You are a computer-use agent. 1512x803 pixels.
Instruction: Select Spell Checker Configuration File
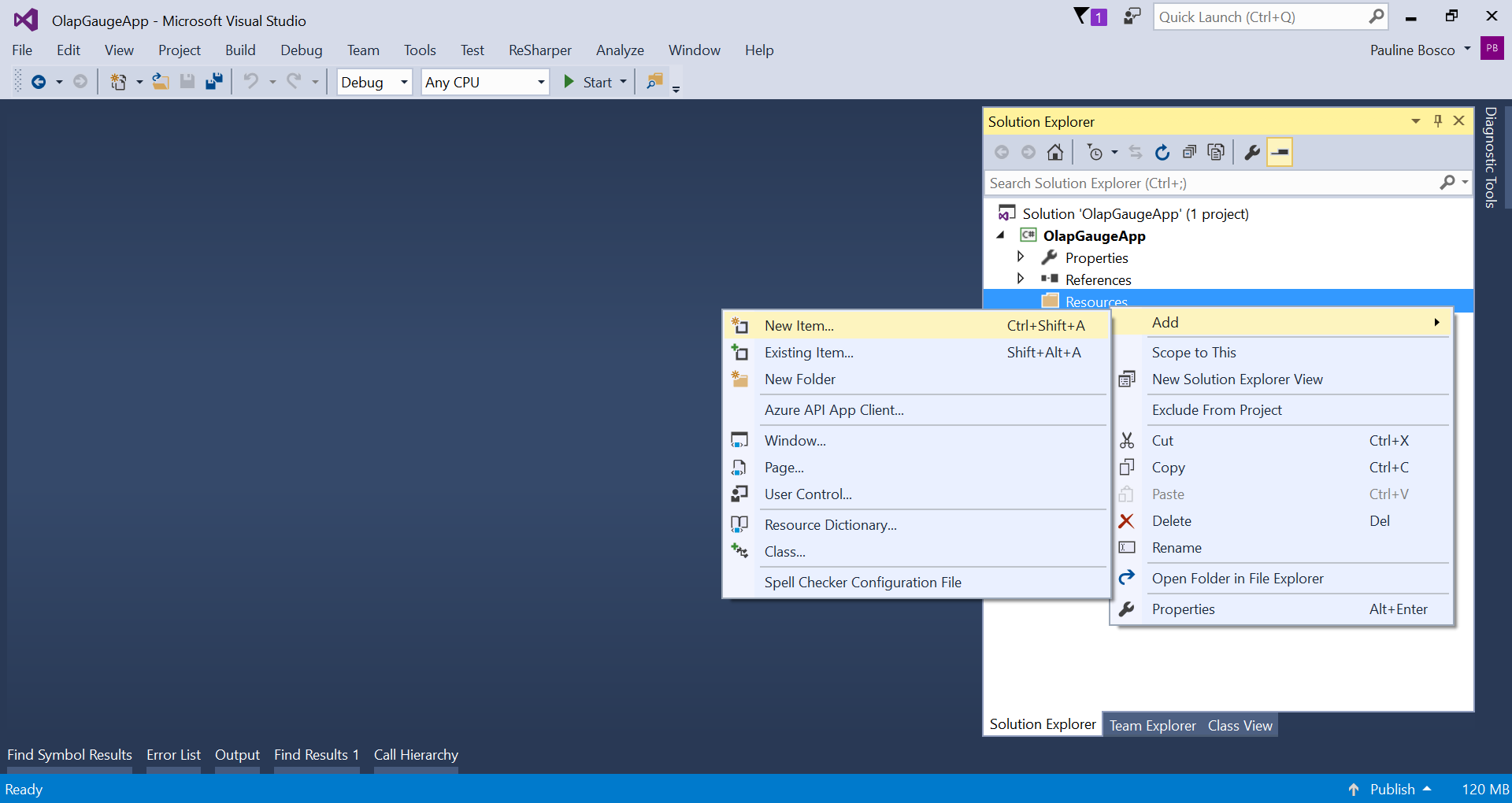(x=916, y=582)
